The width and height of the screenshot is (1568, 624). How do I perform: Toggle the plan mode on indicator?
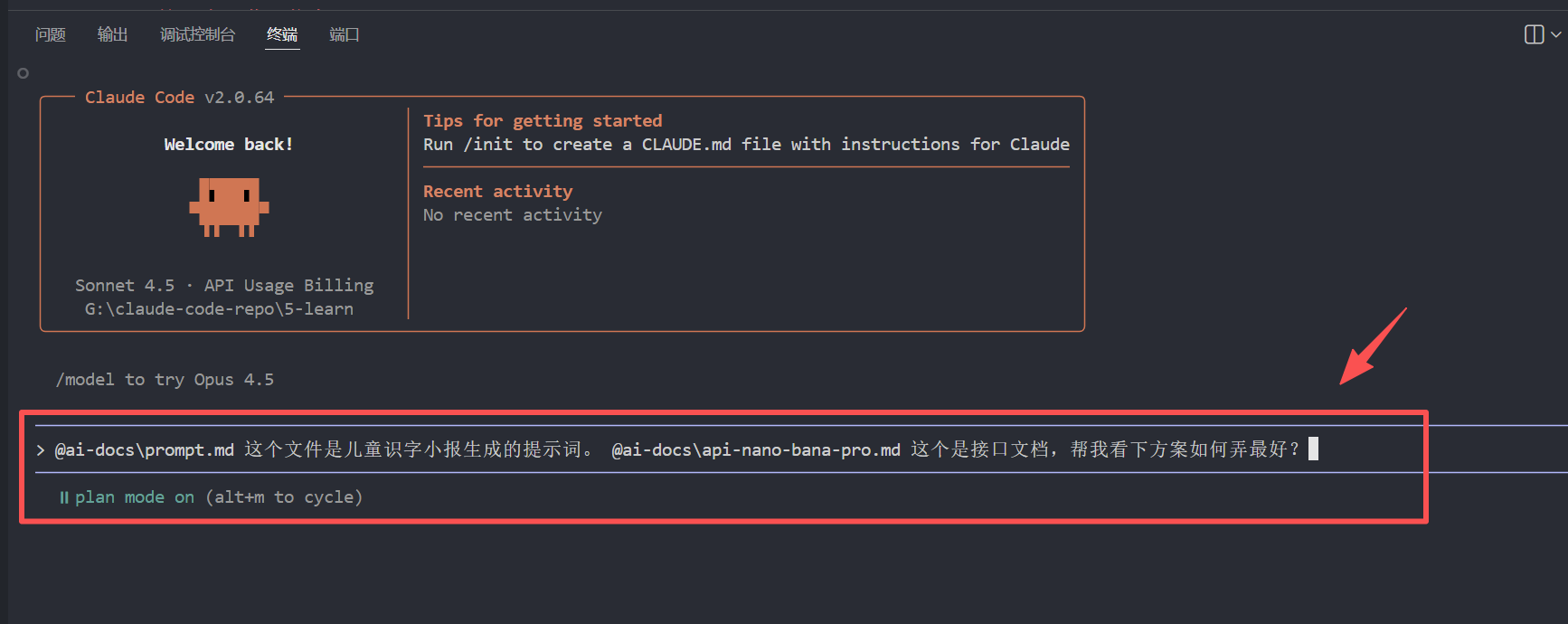pyautogui.click(x=135, y=497)
